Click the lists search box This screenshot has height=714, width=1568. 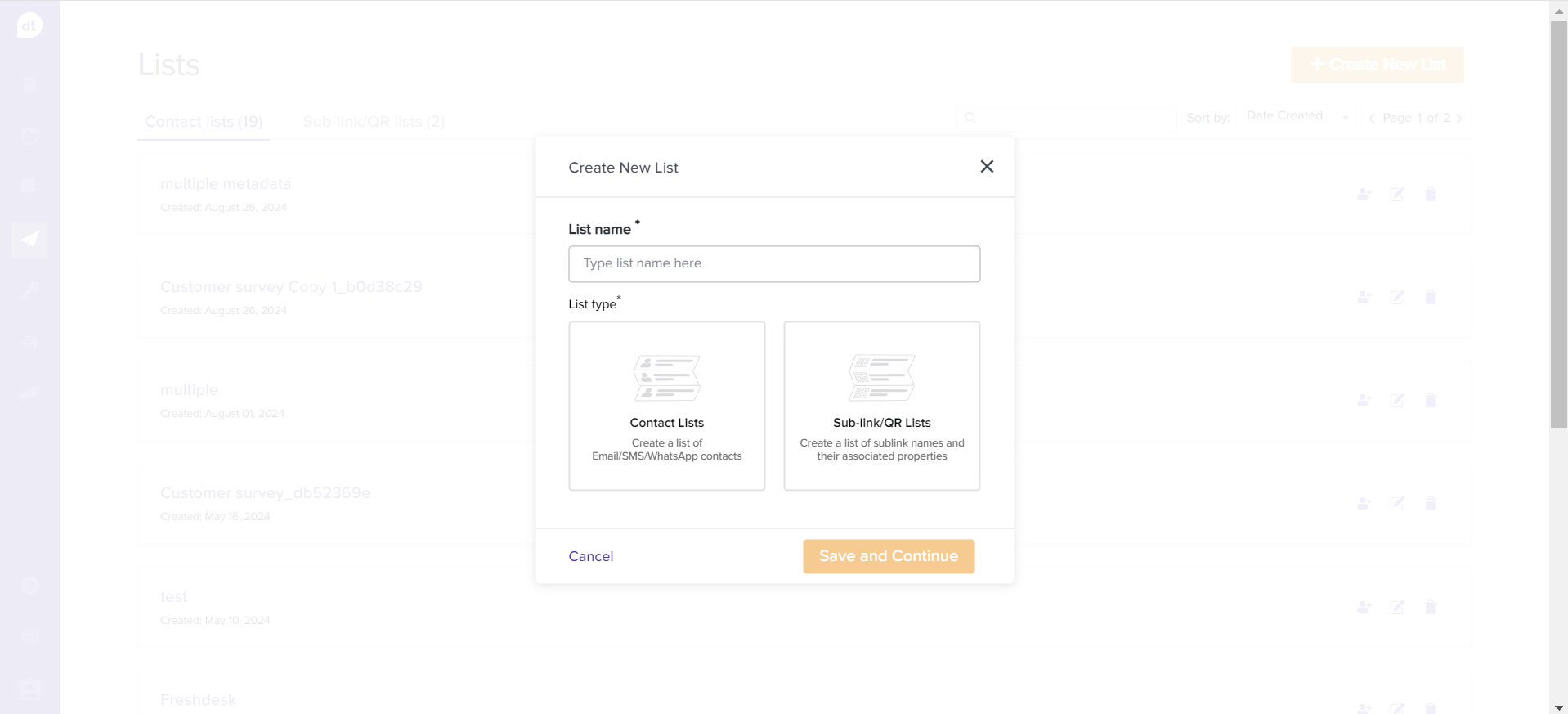pyautogui.click(x=1067, y=118)
